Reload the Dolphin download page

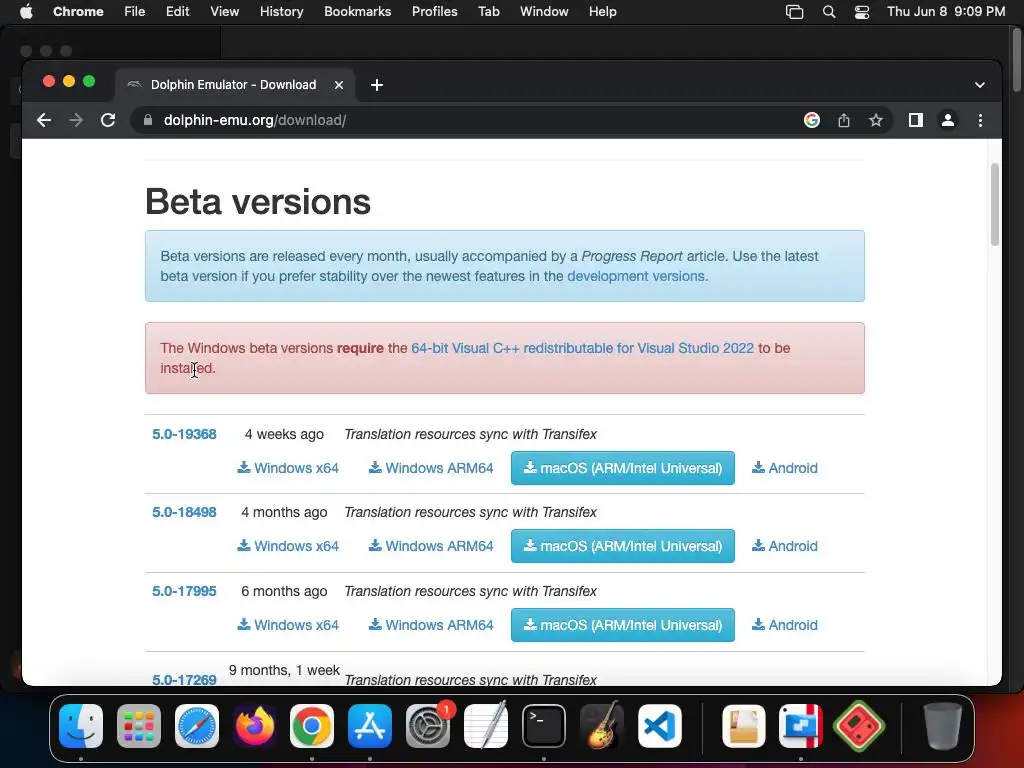(x=108, y=120)
